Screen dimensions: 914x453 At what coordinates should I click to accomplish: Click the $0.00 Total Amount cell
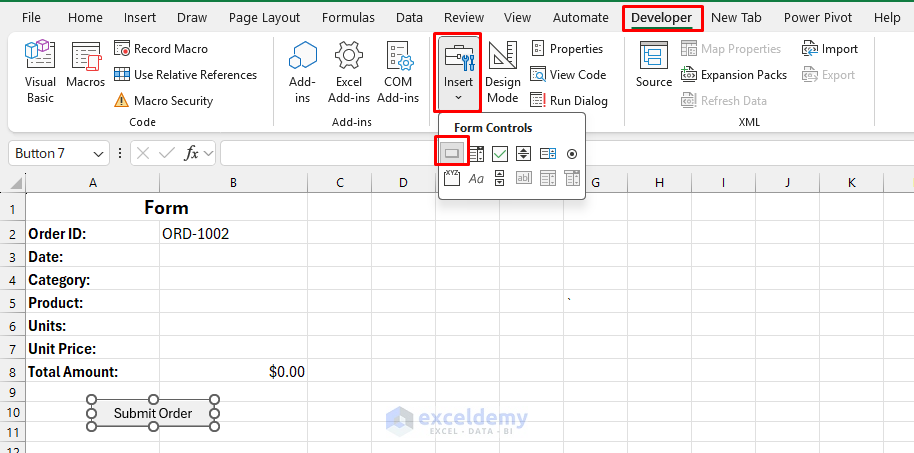coord(234,372)
